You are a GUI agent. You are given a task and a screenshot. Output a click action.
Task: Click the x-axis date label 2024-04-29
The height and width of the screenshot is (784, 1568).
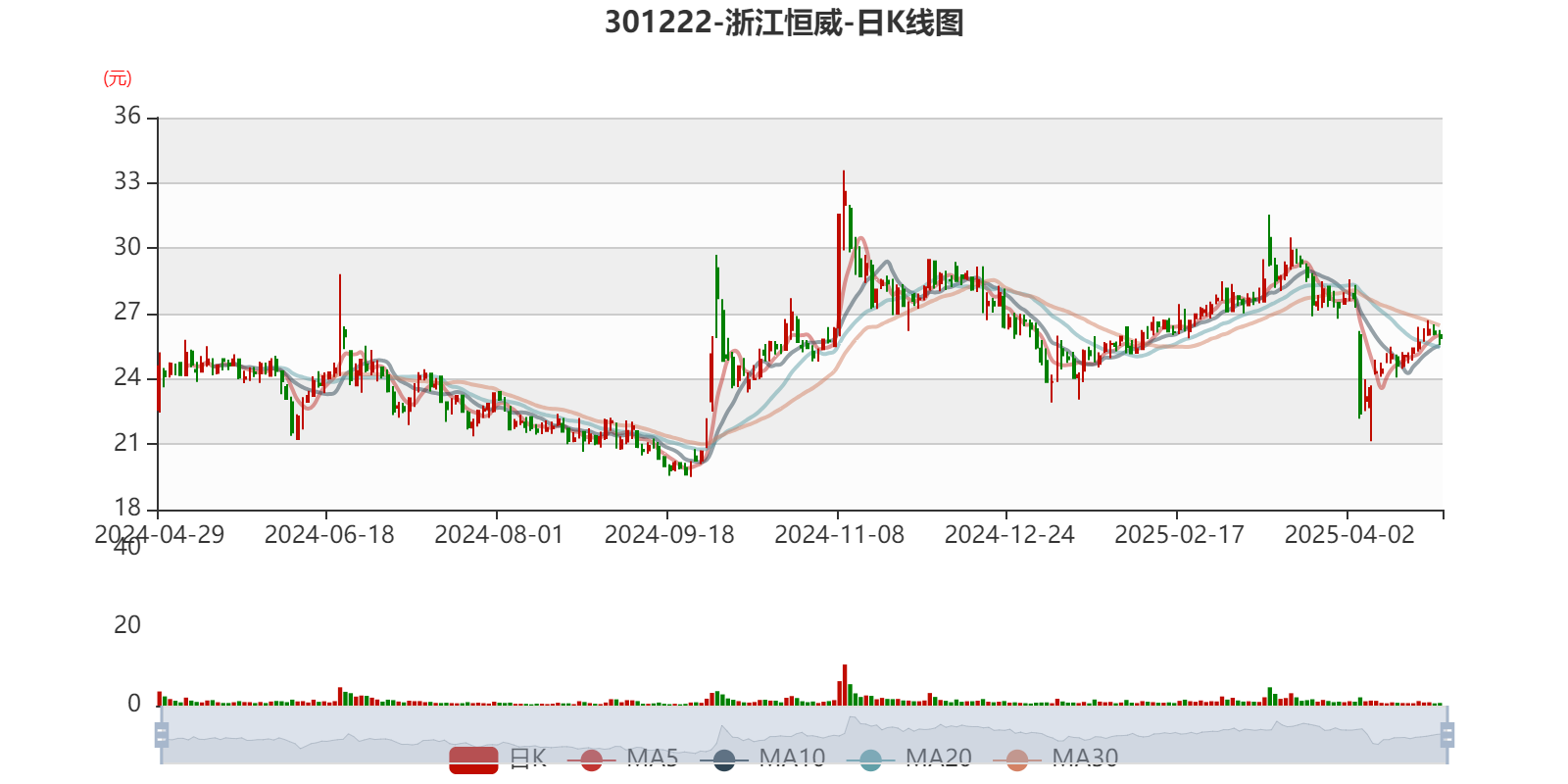click(x=159, y=534)
